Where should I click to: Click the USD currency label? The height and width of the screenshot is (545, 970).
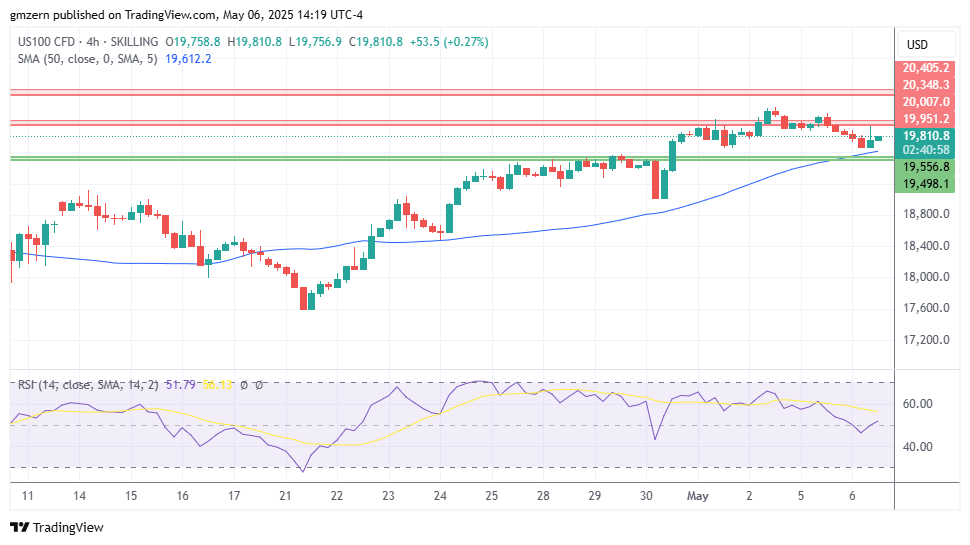[916, 45]
